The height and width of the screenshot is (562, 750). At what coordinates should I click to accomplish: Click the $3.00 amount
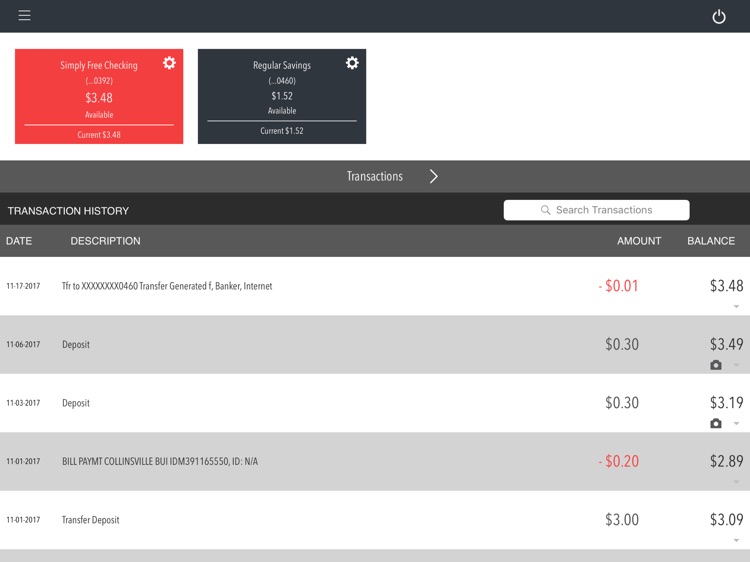(x=622, y=520)
